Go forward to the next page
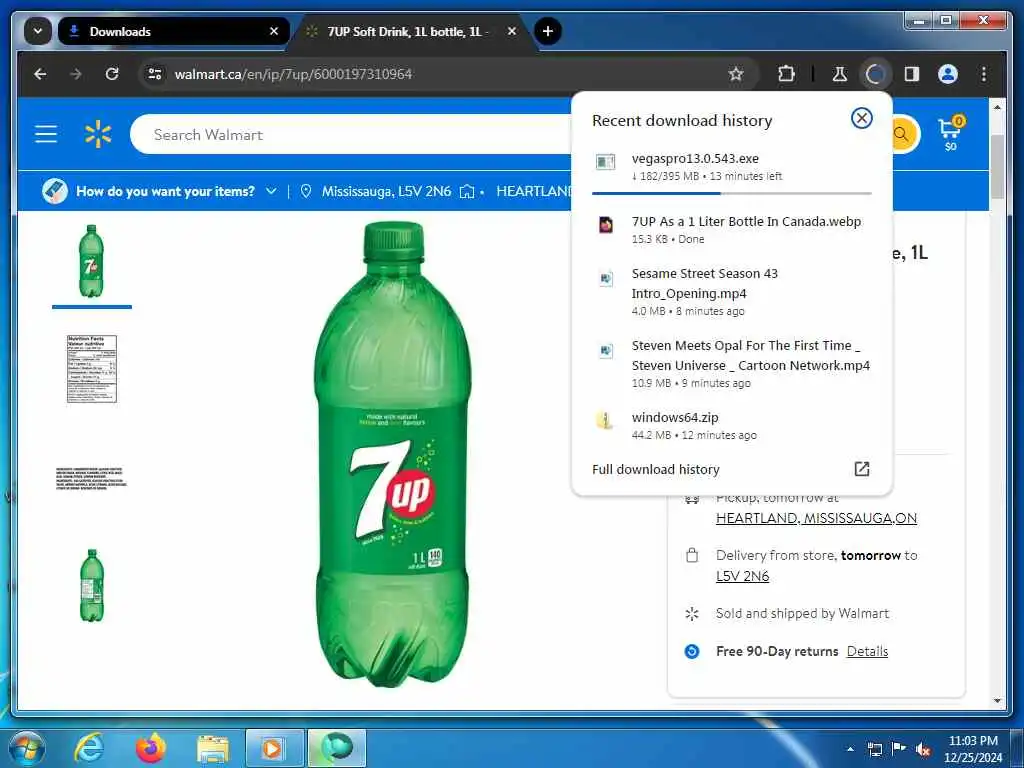This screenshot has height=768, width=1024. coord(76,74)
